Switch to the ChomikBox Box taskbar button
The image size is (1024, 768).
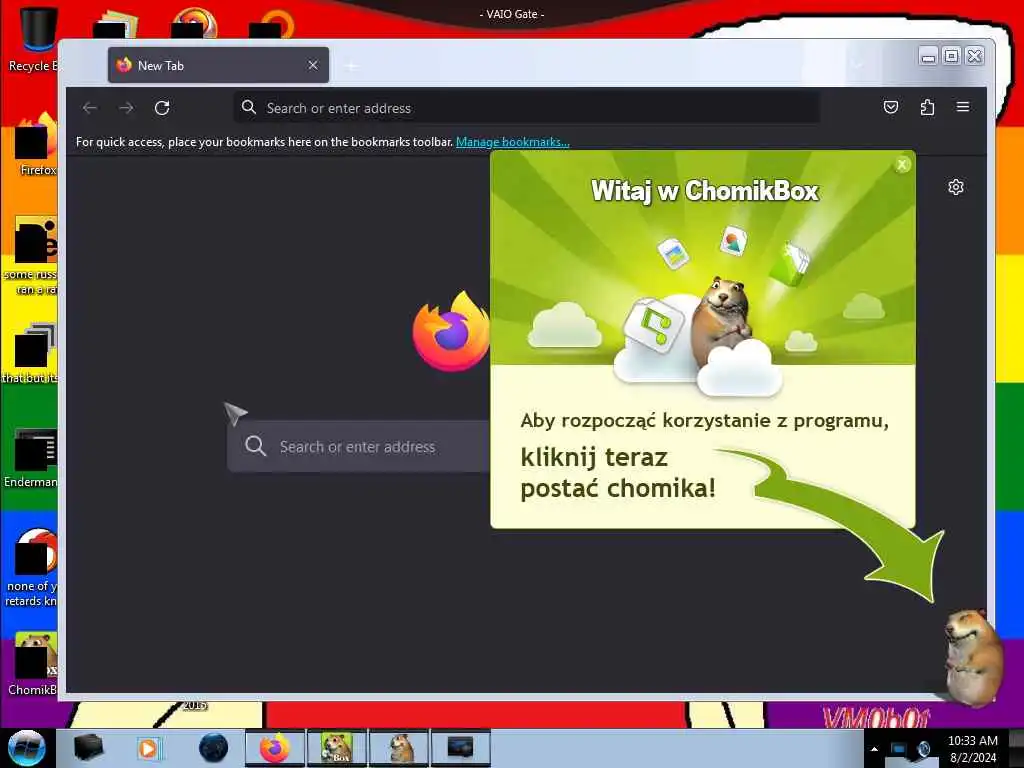(x=337, y=748)
